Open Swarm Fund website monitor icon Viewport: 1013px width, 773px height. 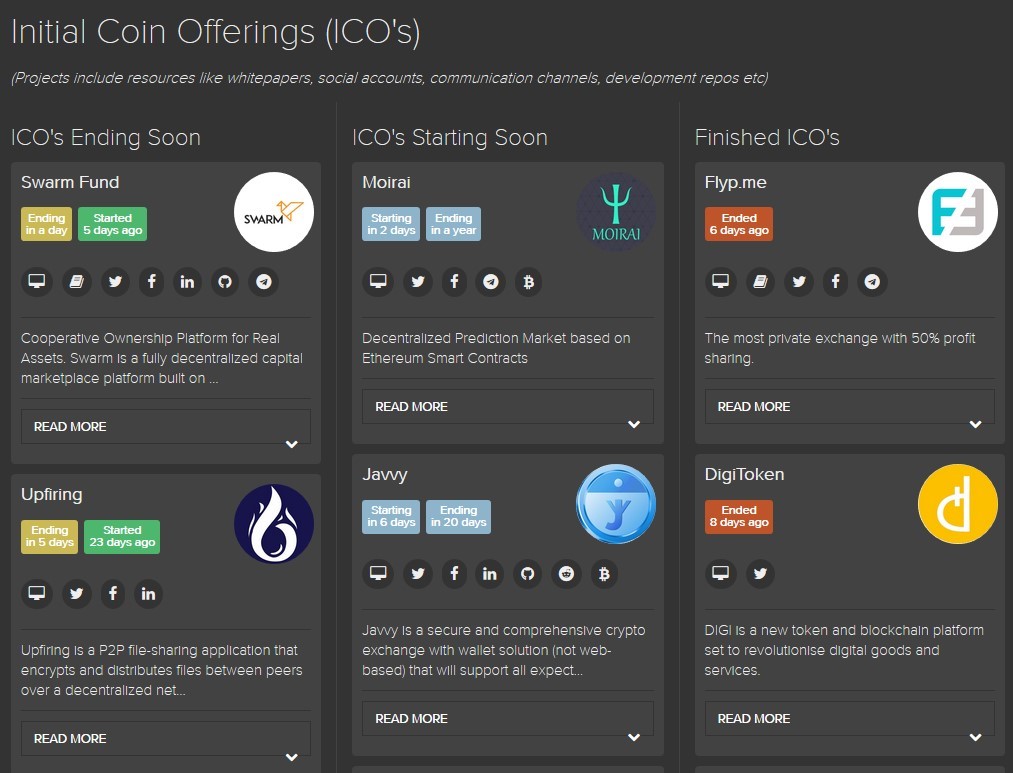(37, 282)
